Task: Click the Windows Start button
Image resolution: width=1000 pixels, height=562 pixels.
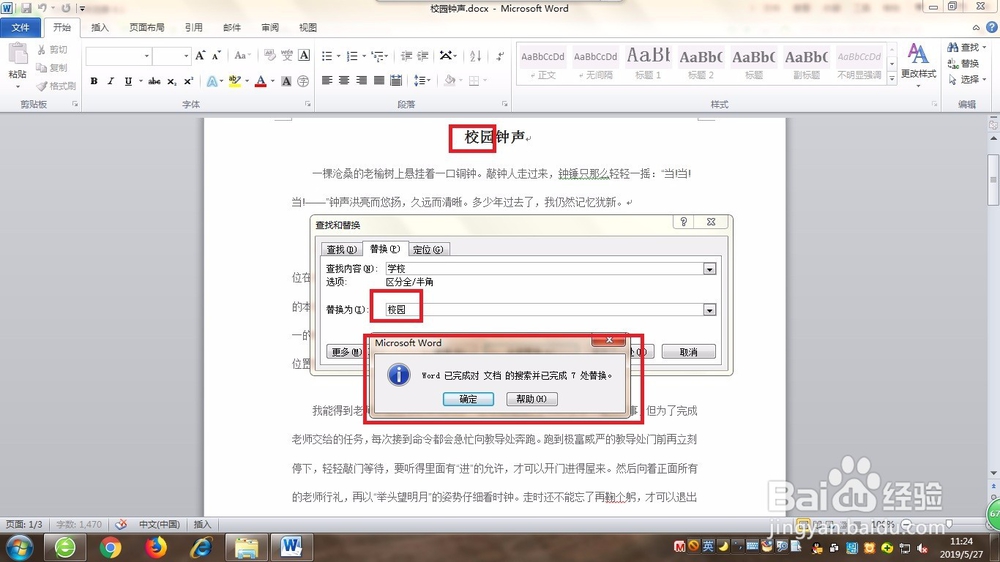Action: tap(19, 547)
